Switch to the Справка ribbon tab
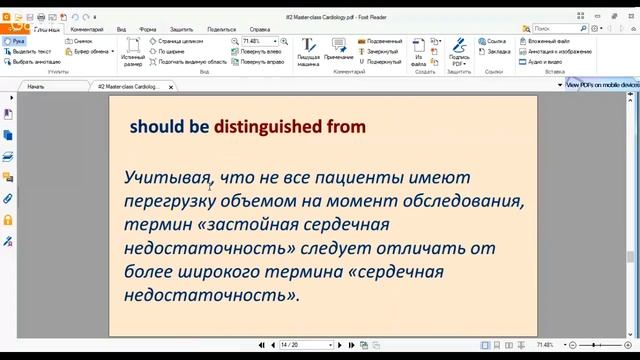 [x=260, y=29]
